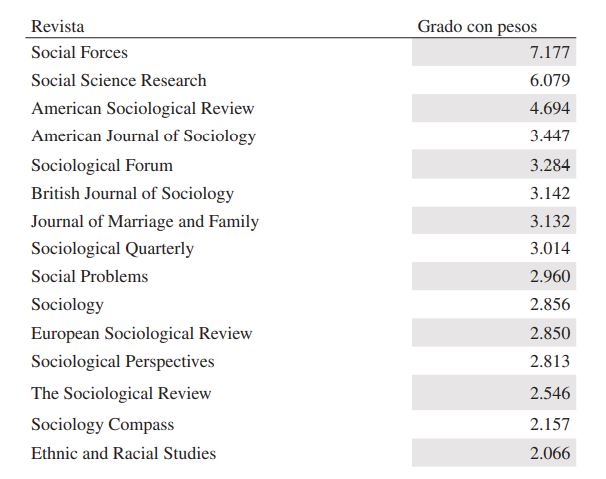Screen dimensions: 606x479
Task: Click the 'Sociological Forum' row label
Action: point(102,165)
